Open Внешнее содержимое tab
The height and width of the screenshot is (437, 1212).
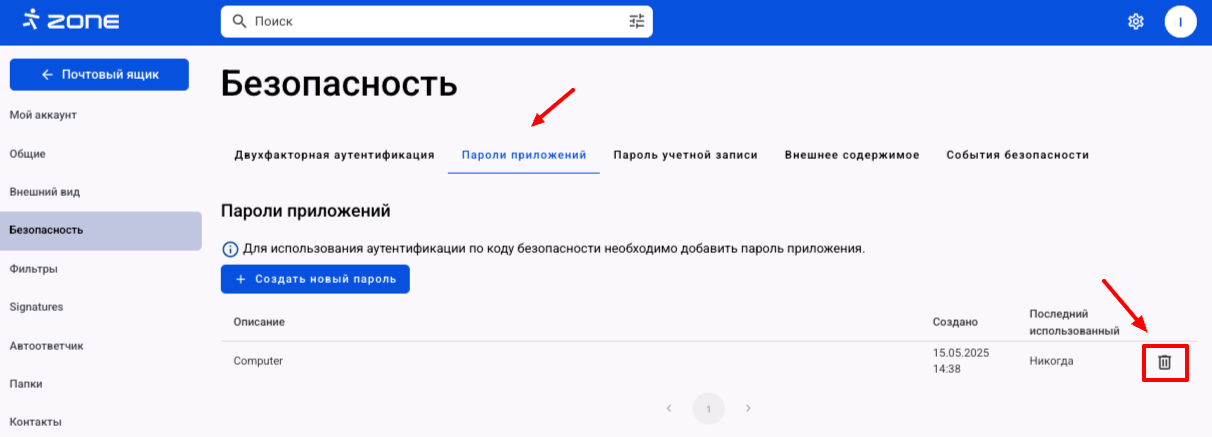coord(852,155)
